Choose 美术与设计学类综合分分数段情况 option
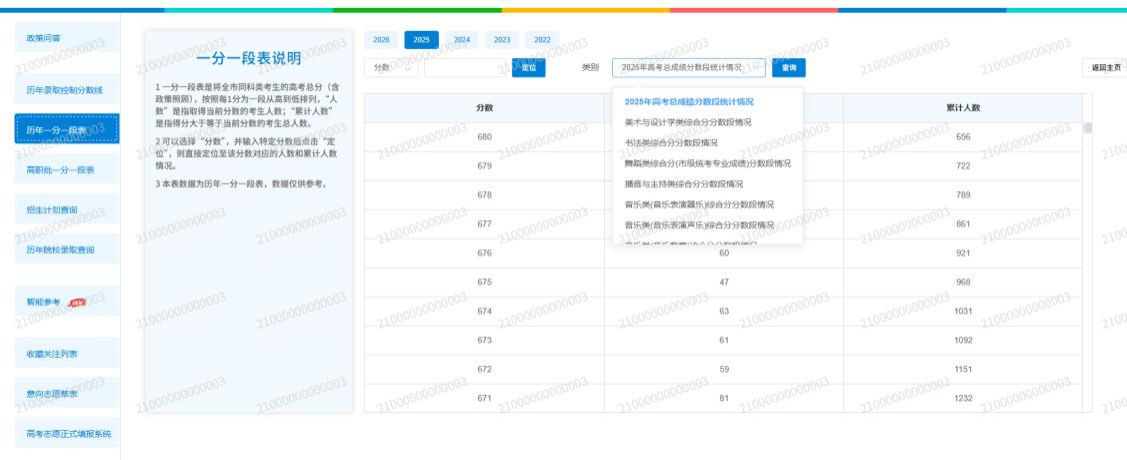 pos(688,122)
